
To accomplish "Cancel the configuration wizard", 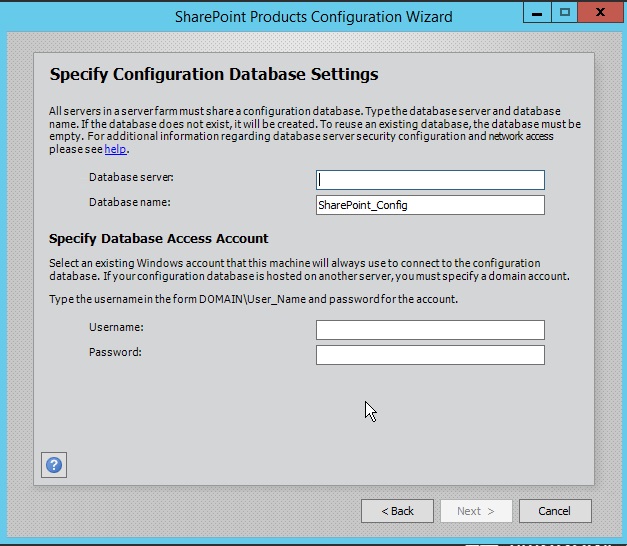I will tap(554, 511).
